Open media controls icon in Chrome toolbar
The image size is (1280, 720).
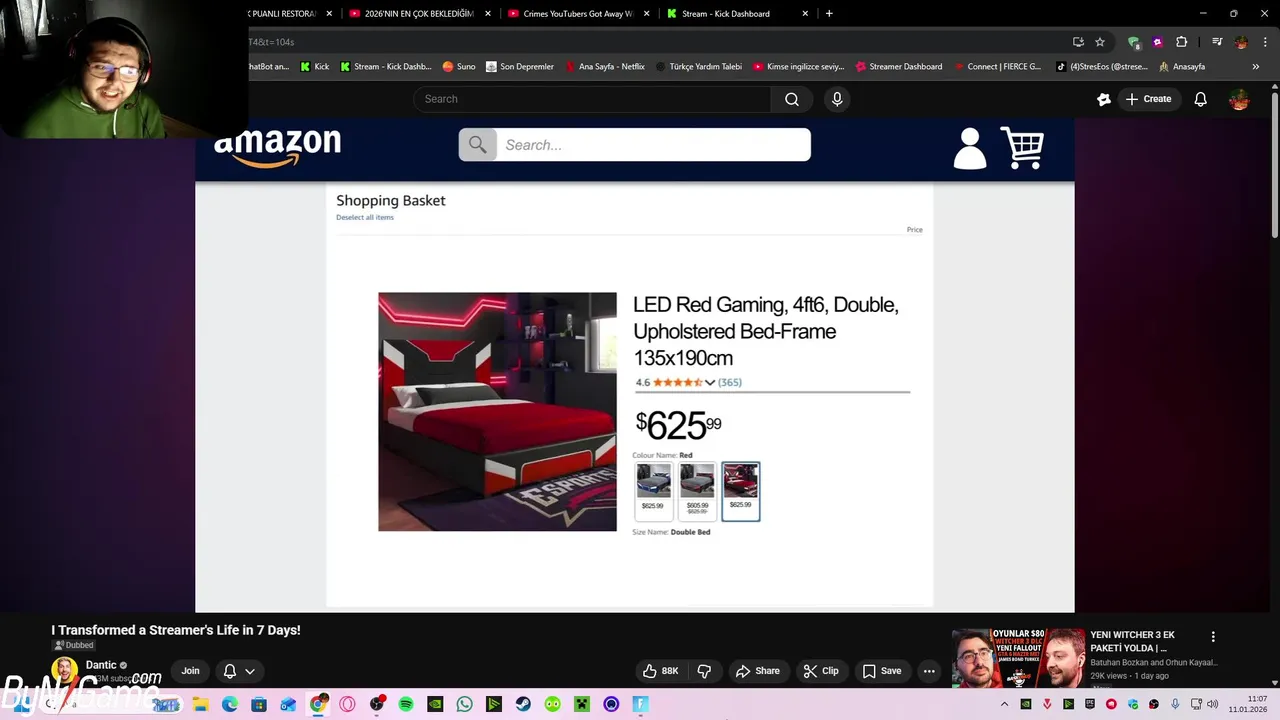(x=1217, y=42)
